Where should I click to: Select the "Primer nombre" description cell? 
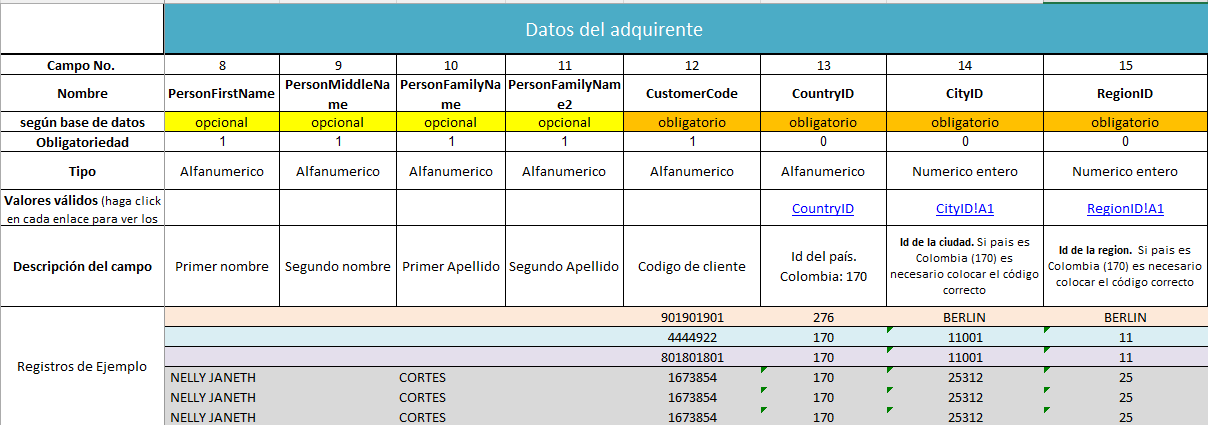pos(221,267)
